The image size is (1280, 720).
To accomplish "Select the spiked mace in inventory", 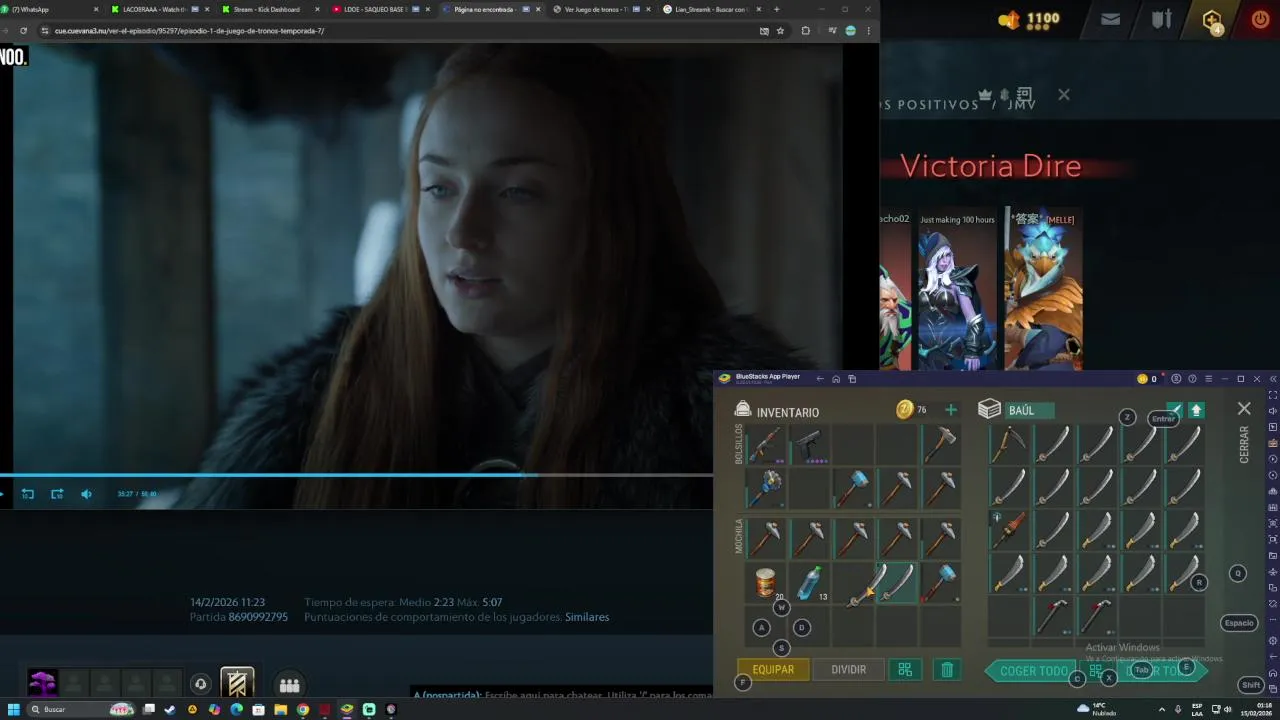I will pyautogui.click(x=765, y=489).
